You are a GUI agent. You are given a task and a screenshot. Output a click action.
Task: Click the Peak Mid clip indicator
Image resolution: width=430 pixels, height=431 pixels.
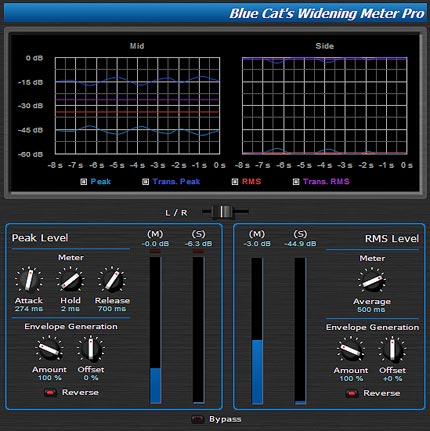pos(155,252)
